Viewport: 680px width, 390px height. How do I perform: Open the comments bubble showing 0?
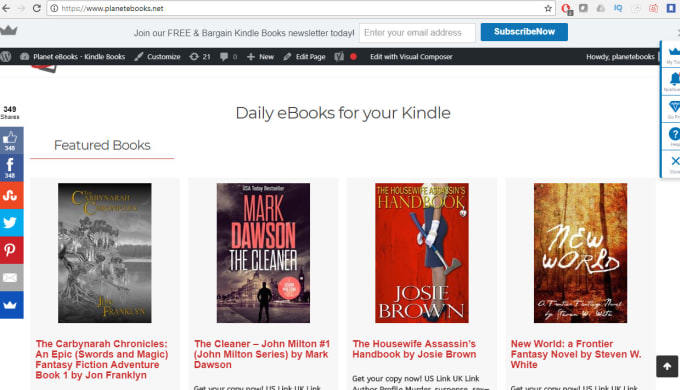click(228, 56)
